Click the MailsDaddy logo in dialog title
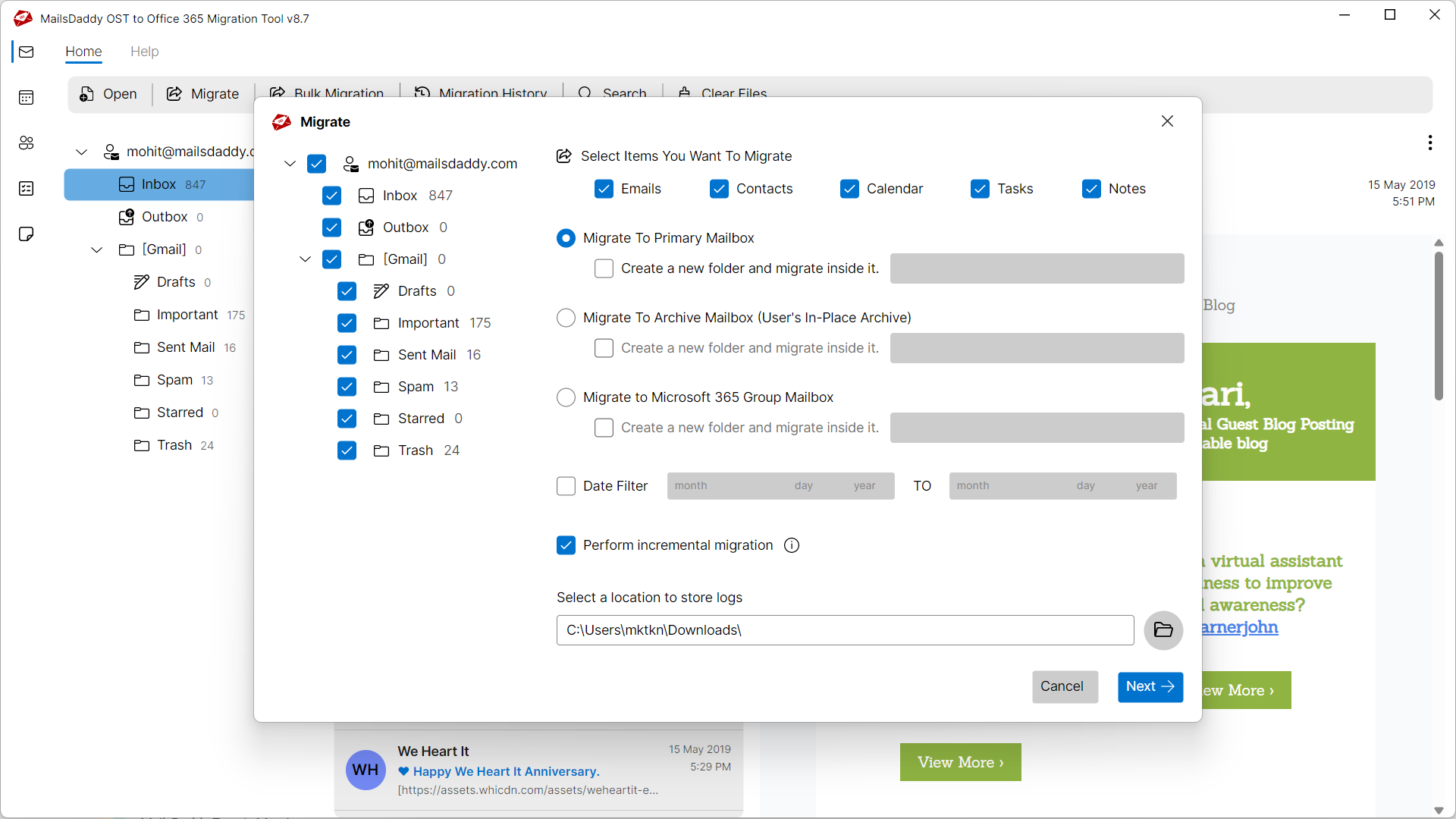Screen dimensions: 1456x819 point(282,122)
